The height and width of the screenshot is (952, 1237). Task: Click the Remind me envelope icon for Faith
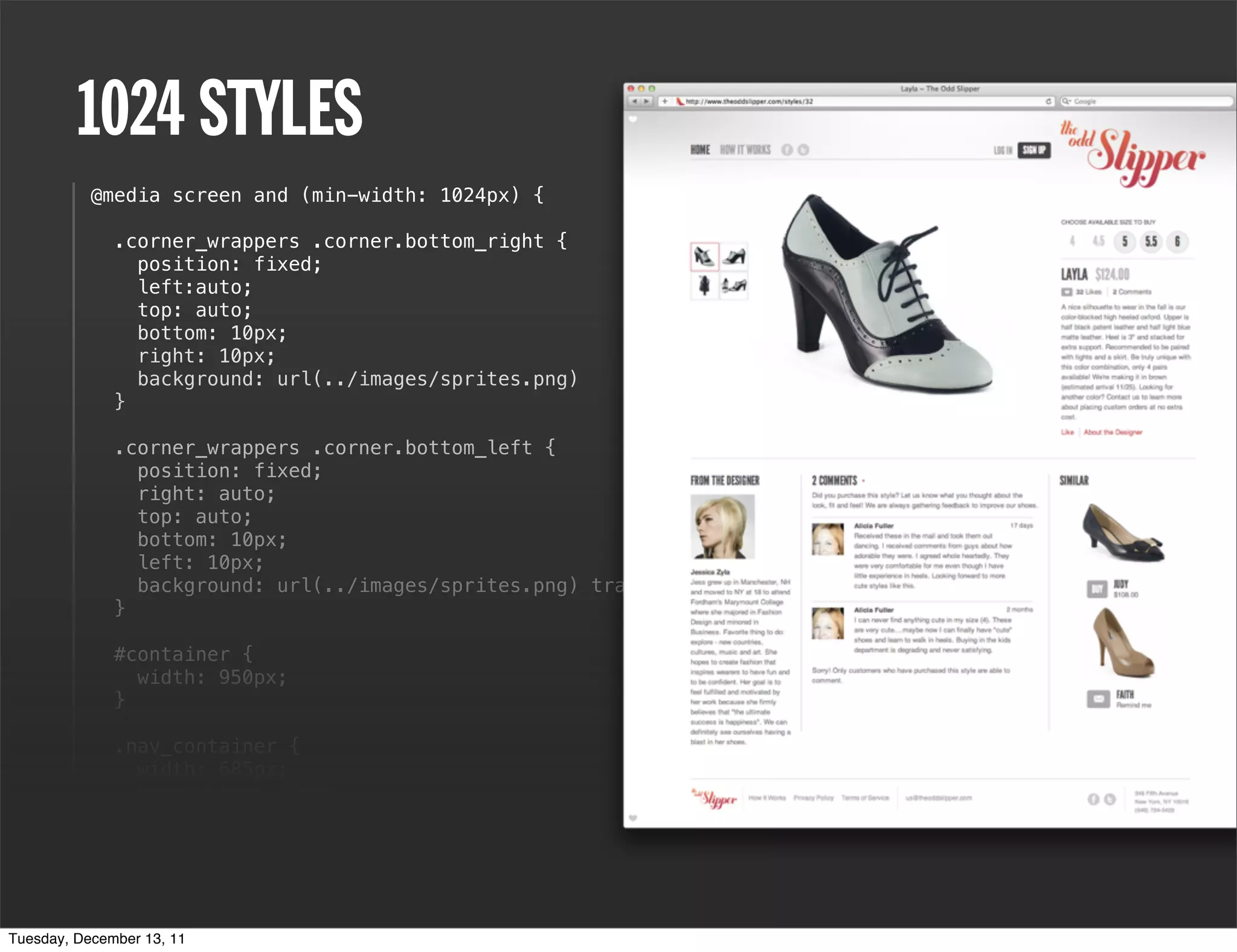coord(1098,699)
